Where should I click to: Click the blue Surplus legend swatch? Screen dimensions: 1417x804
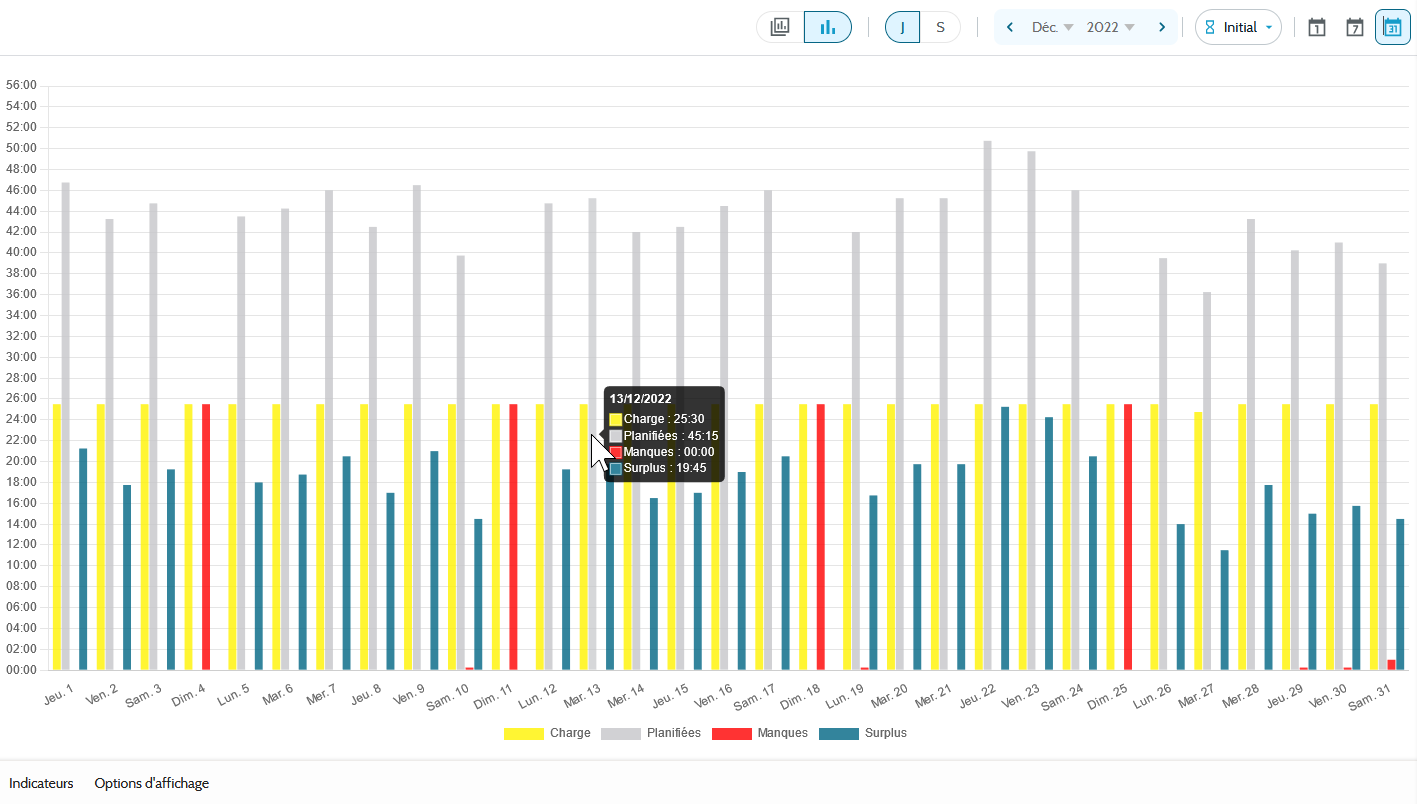coord(838,733)
